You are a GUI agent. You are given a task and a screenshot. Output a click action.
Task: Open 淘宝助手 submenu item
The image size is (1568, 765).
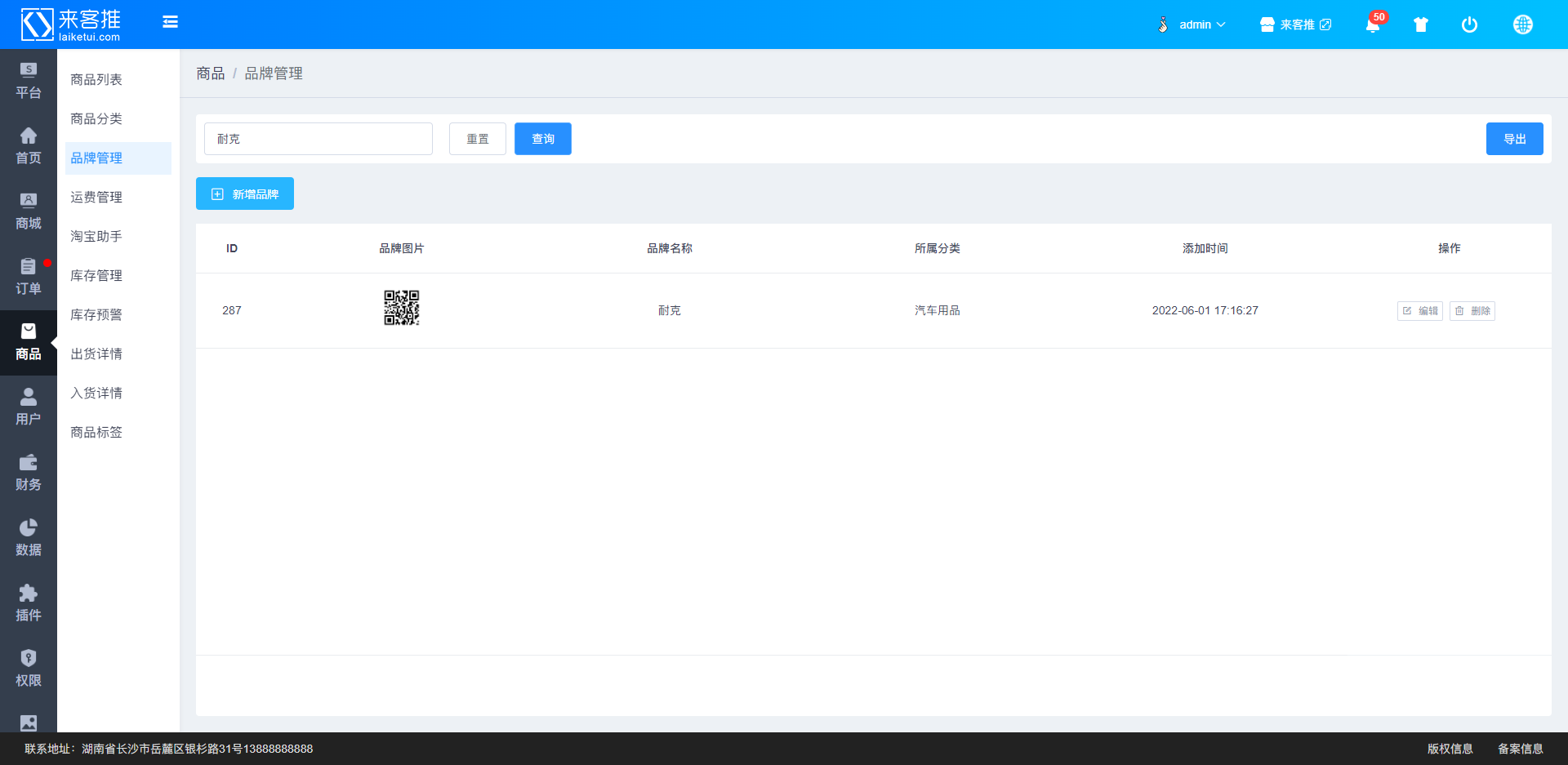(x=96, y=236)
